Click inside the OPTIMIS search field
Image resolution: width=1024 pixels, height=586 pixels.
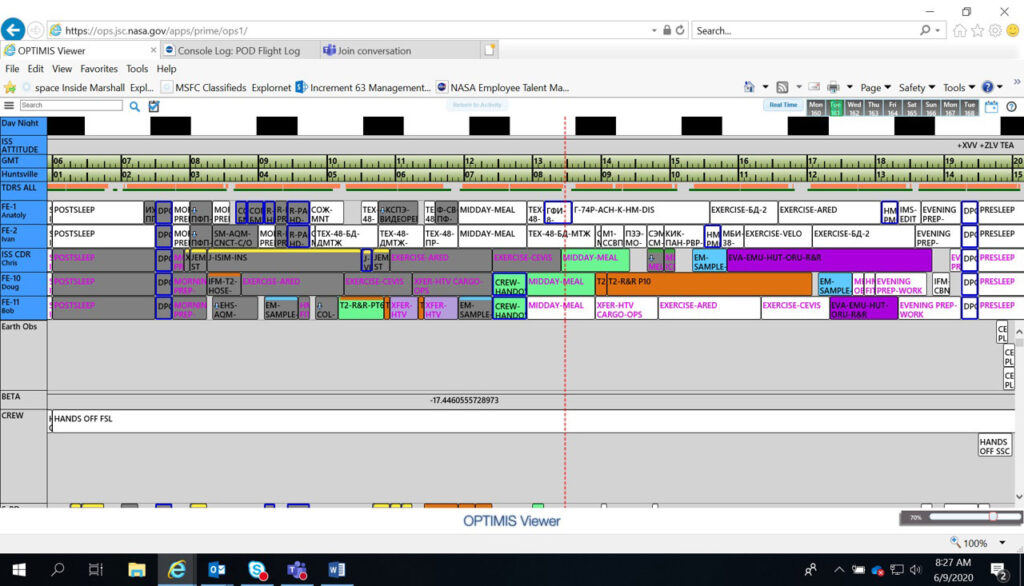70,105
